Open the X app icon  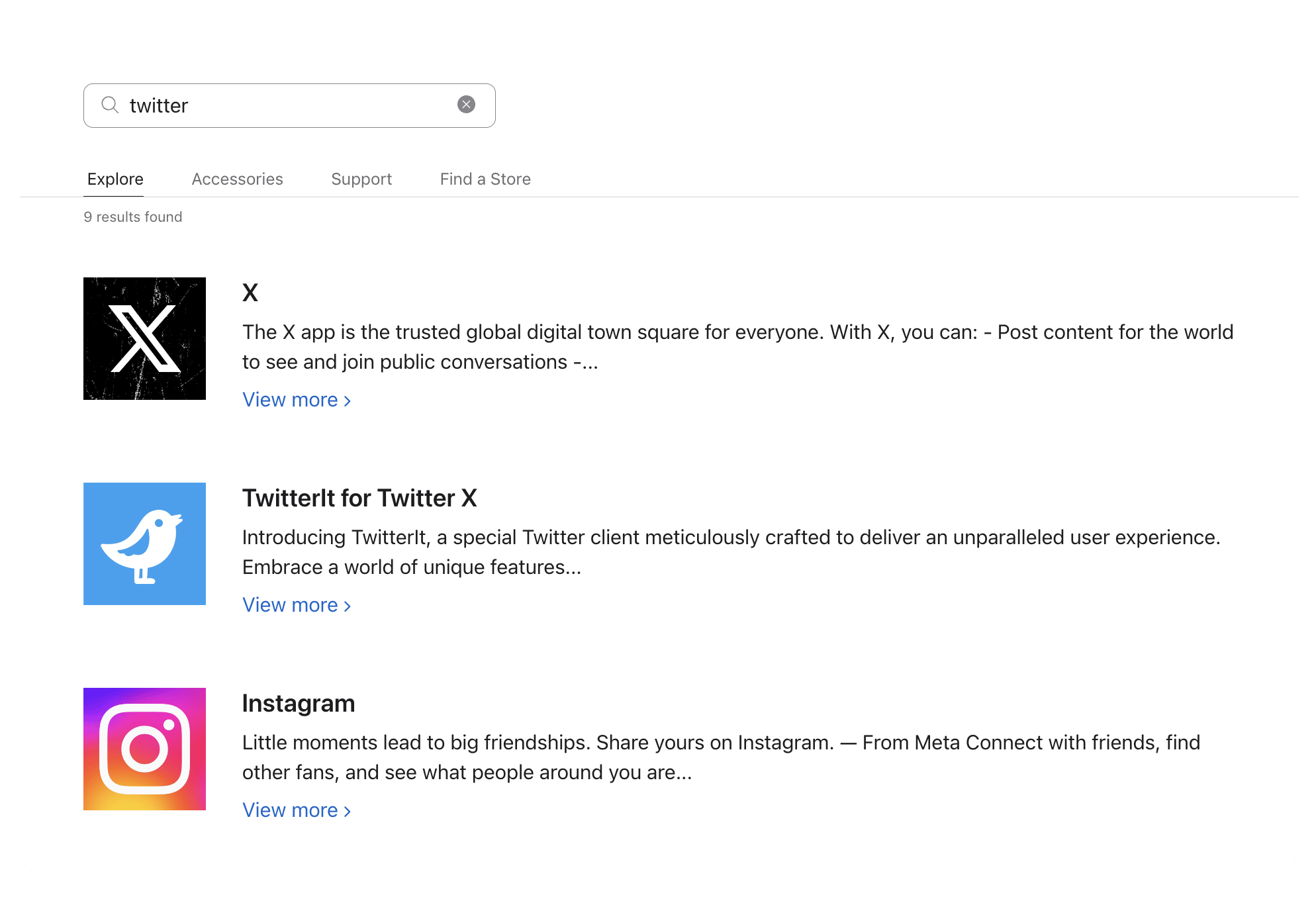tap(144, 338)
